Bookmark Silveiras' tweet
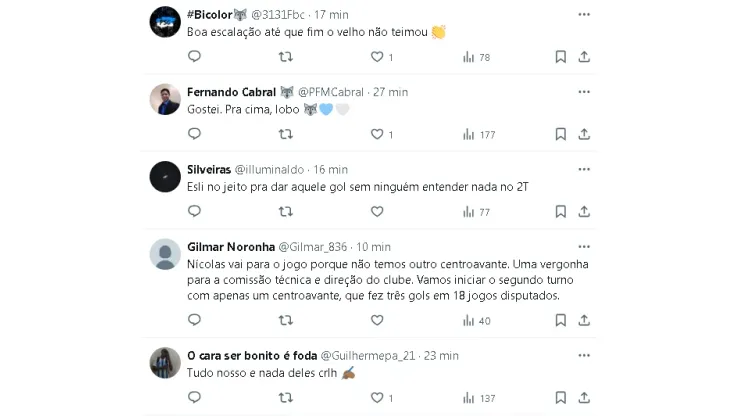 tap(561, 212)
